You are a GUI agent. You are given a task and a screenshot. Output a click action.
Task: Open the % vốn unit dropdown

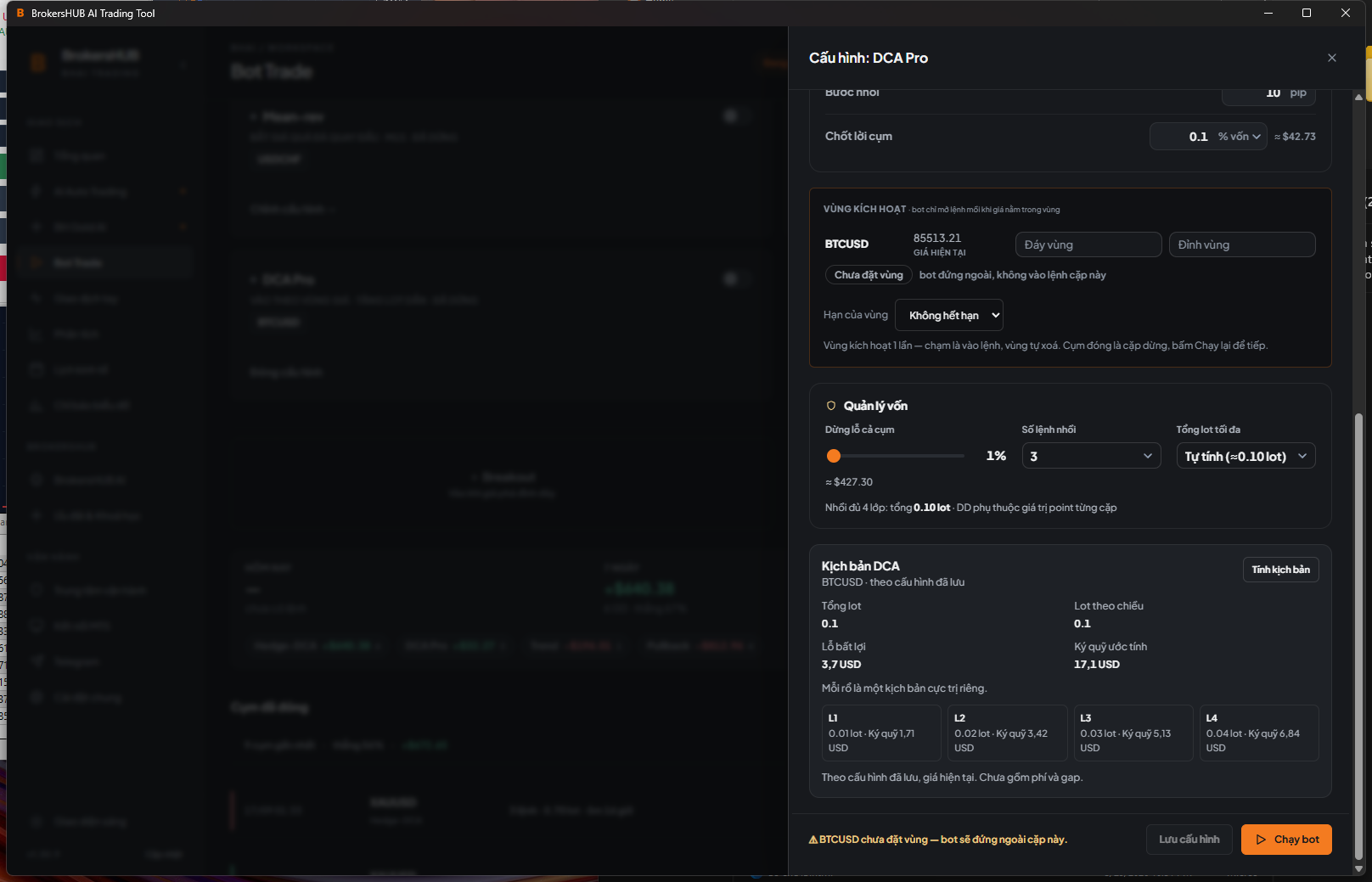coord(1240,137)
